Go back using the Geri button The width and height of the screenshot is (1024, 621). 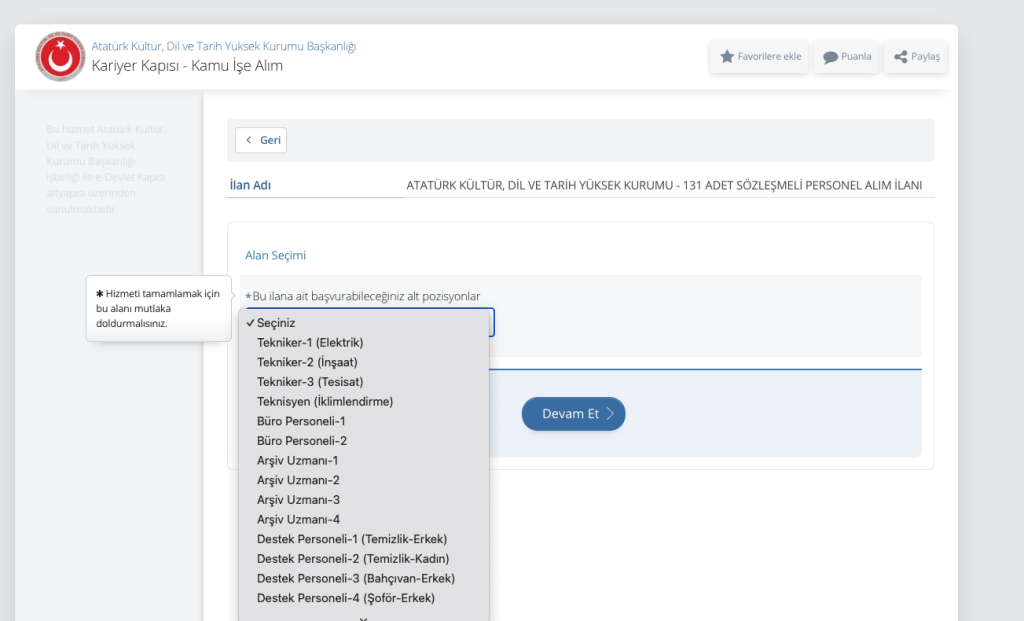click(261, 141)
